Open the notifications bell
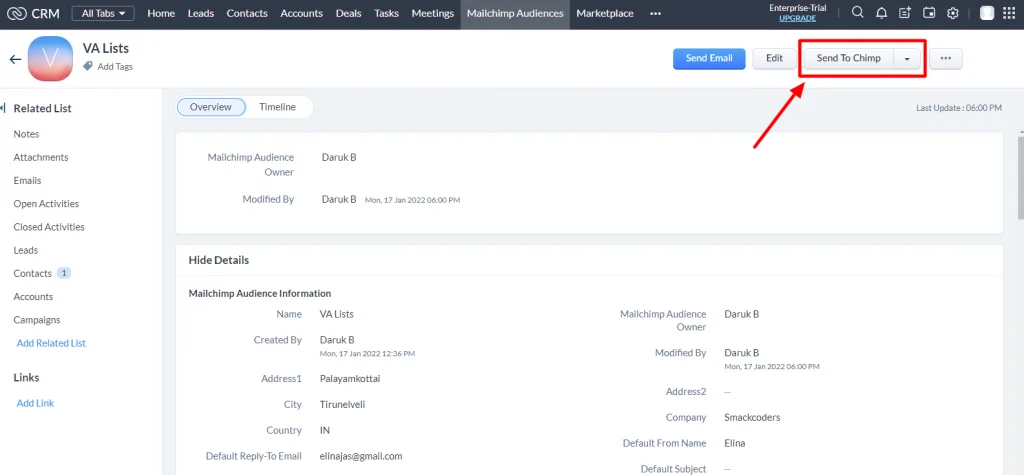1024x475 pixels. 881,14
